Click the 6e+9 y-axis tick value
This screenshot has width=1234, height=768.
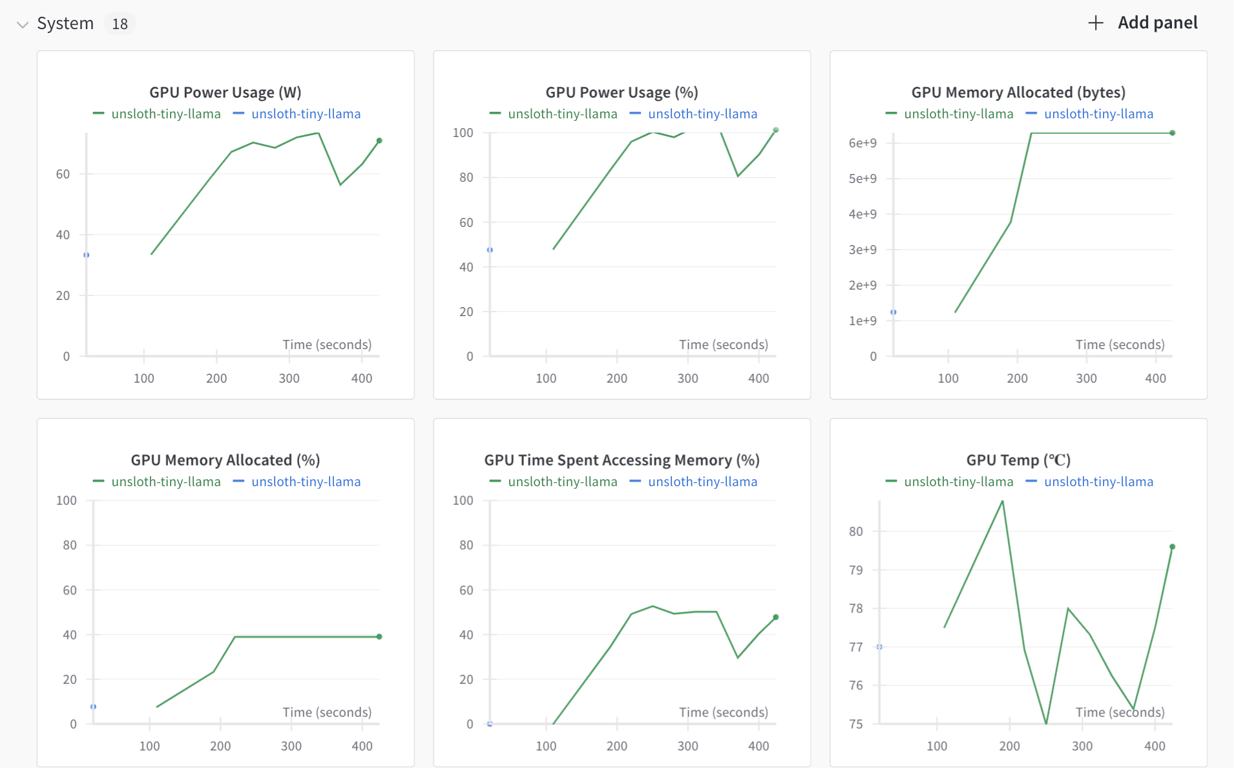(x=863, y=144)
